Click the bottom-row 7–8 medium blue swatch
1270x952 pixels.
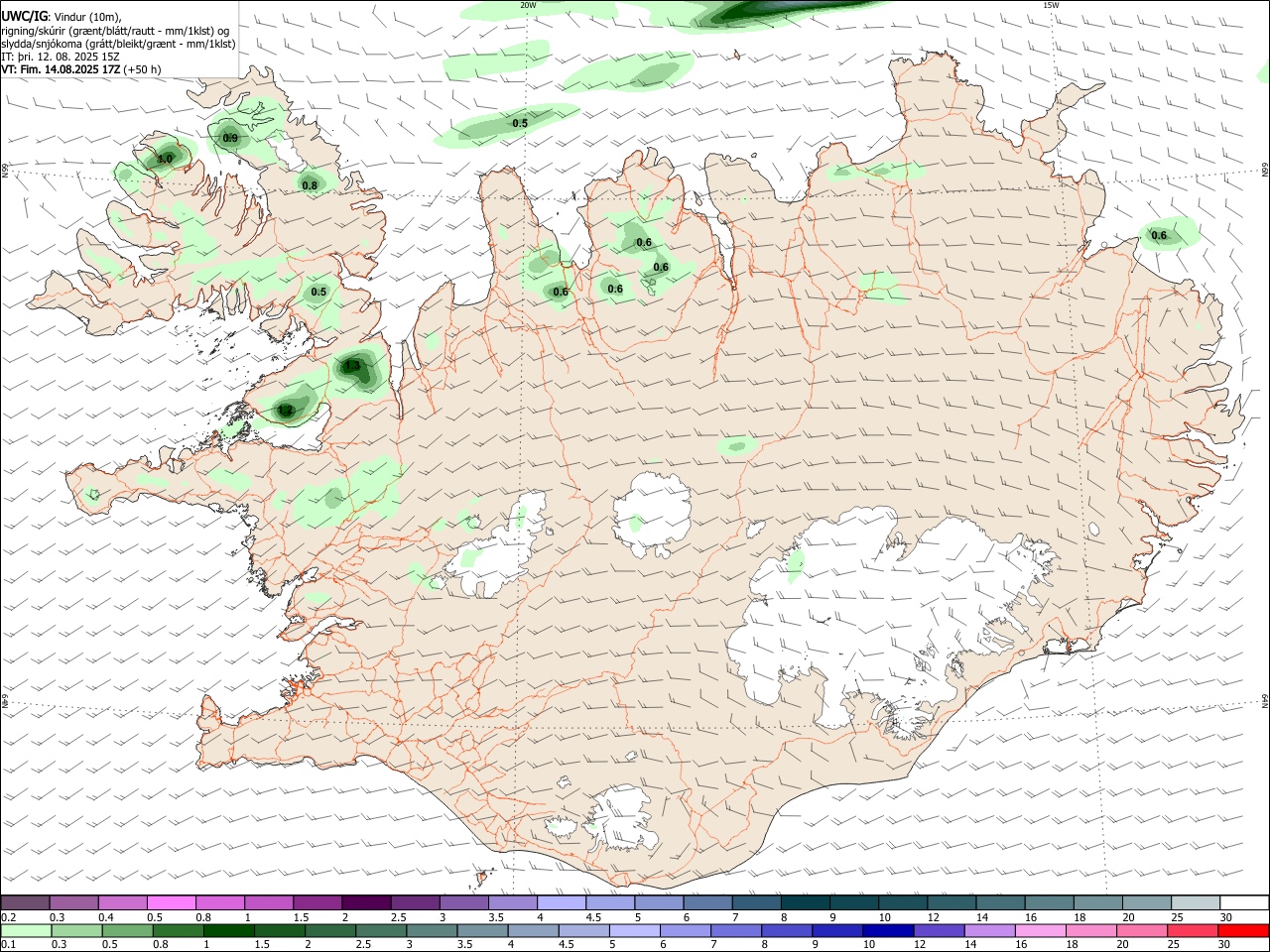click(736, 930)
